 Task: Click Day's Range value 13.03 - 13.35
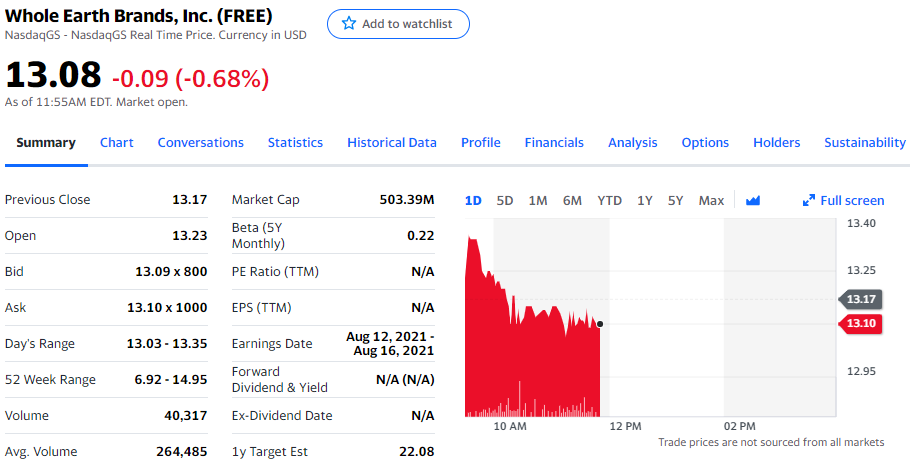(167, 344)
